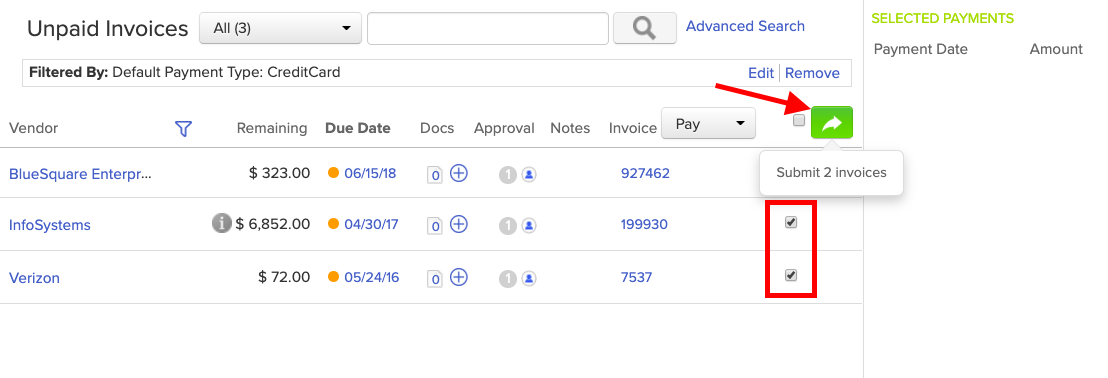Click the magnifying glass search button
This screenshot has height=378, width=1108.
[644, 28]
